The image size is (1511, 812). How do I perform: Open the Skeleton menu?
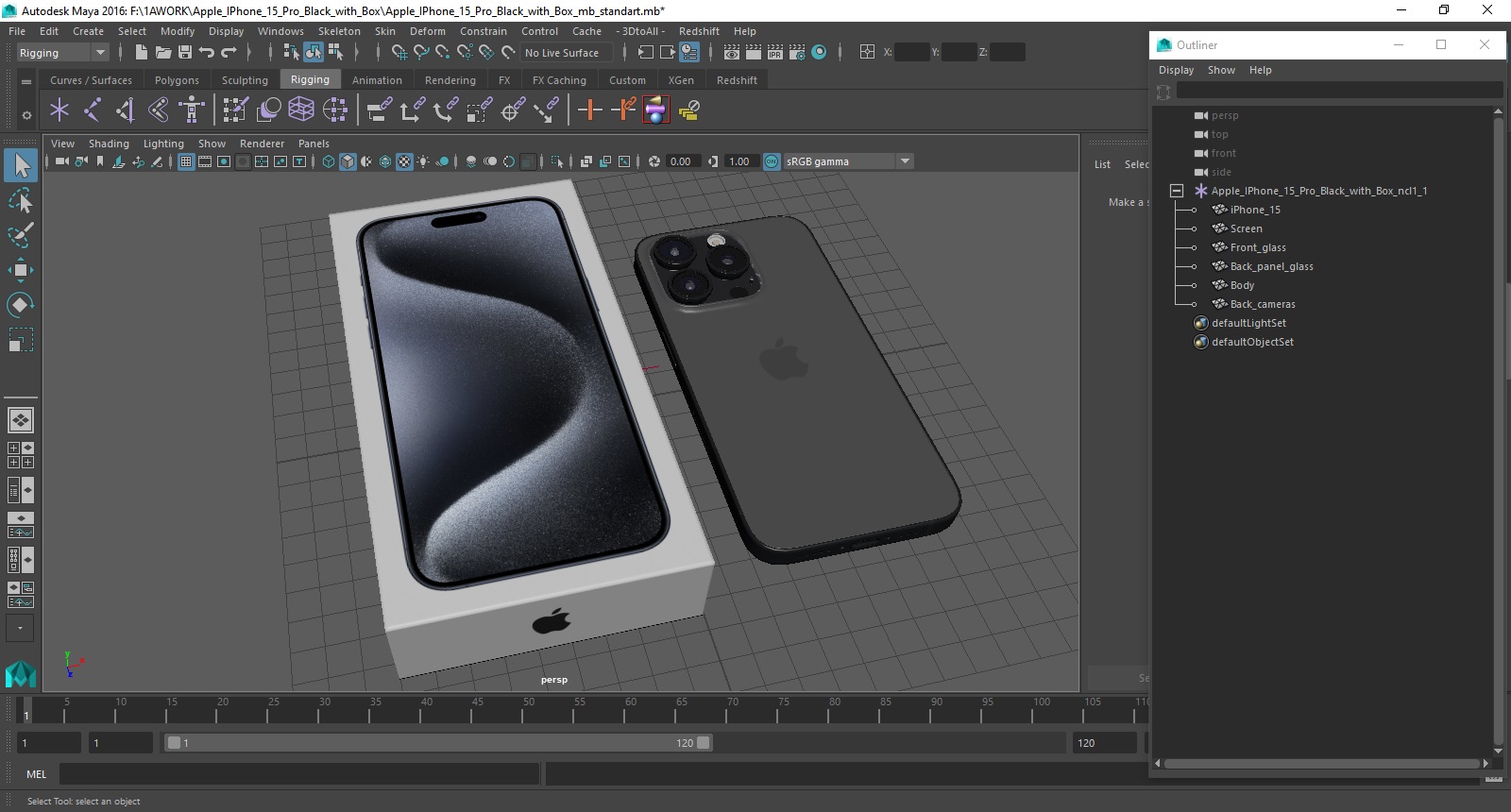[x=339, y=31]
